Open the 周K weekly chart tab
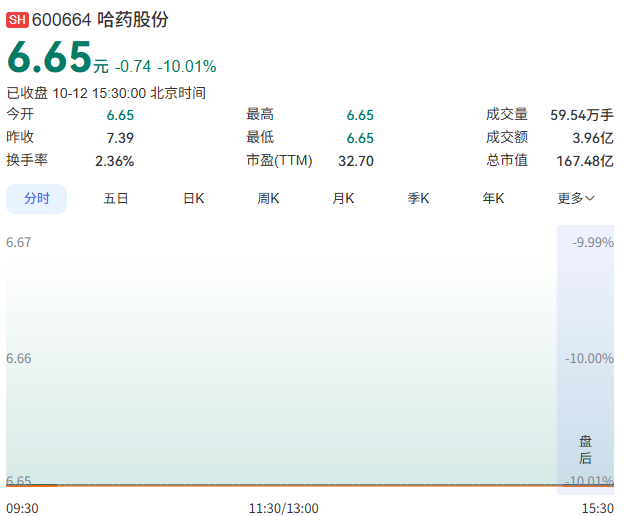This screenshot has width=625, height=516. 268,198
